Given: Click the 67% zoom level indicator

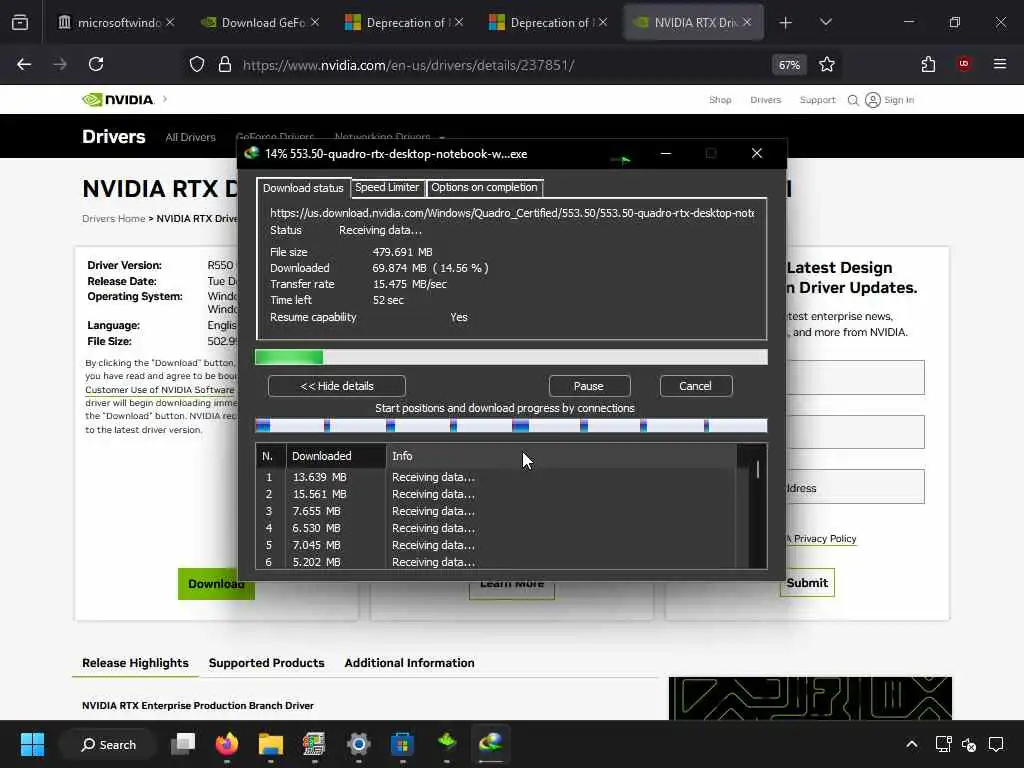Looking at the screenshot, I should pos(789,65).
